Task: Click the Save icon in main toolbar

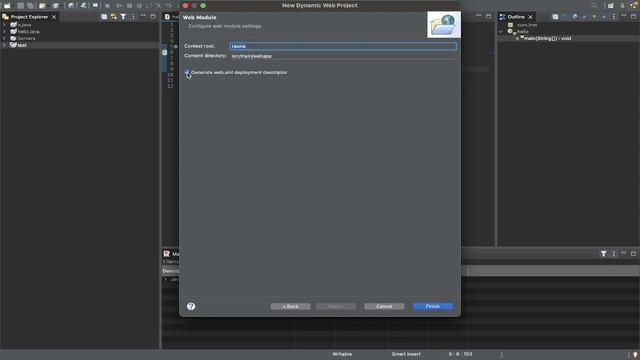Action: pos(20,6)
